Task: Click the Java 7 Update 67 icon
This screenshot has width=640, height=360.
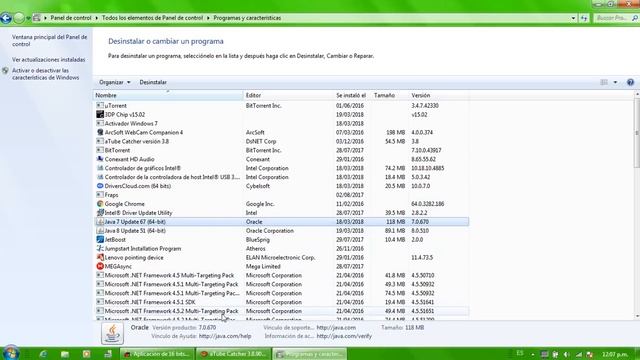Action: (x=100, y=222)
